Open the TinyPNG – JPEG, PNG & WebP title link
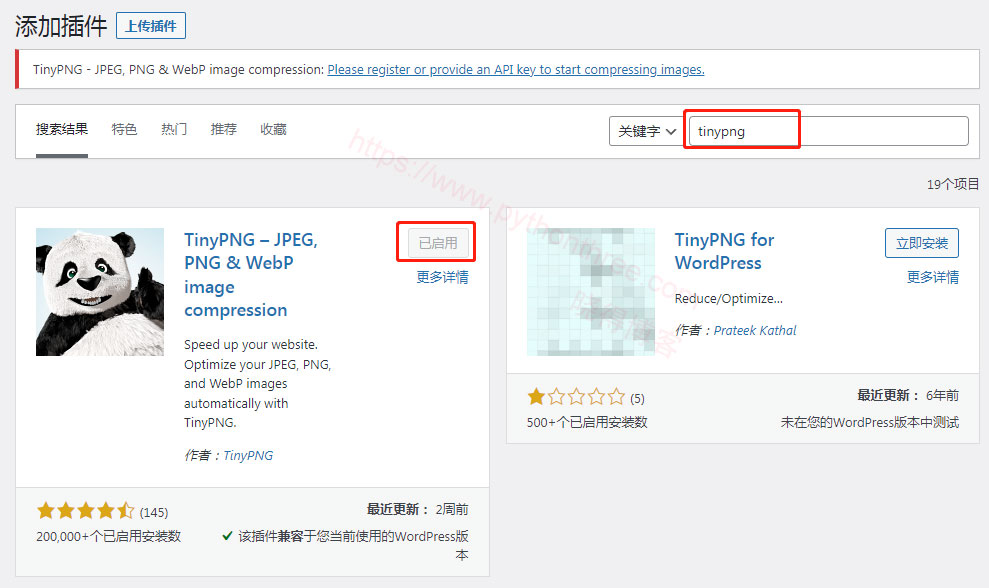 point(251,275)
